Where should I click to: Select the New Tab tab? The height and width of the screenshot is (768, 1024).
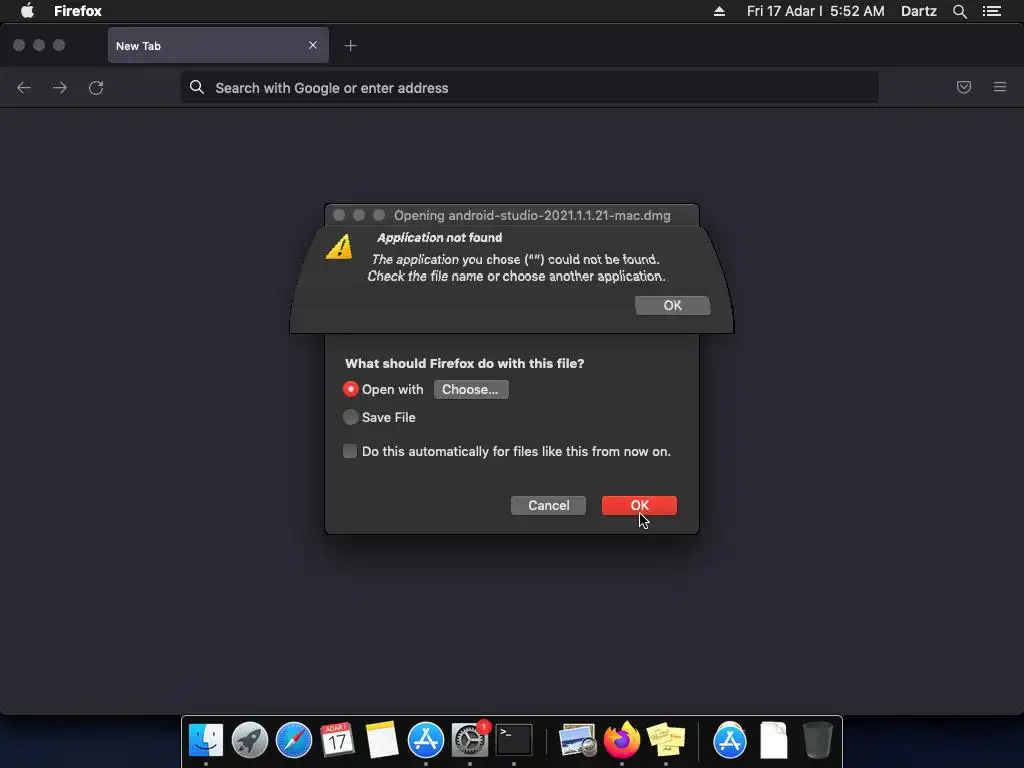point(218,46)
